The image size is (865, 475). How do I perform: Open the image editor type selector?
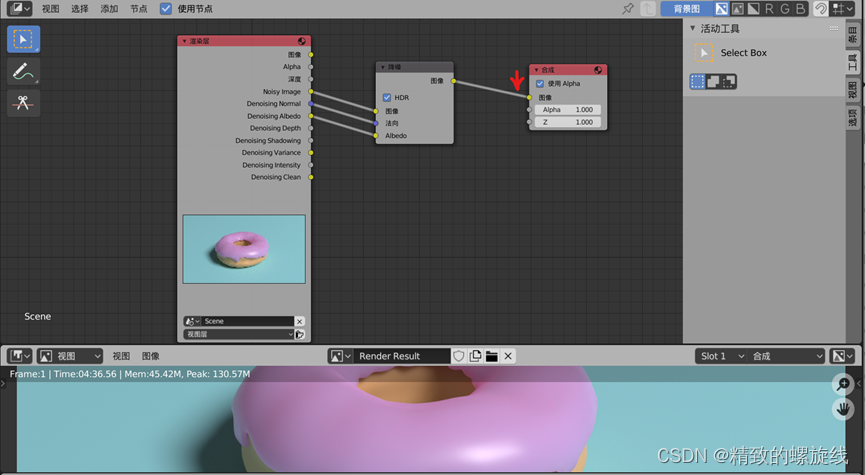(20, 356)
